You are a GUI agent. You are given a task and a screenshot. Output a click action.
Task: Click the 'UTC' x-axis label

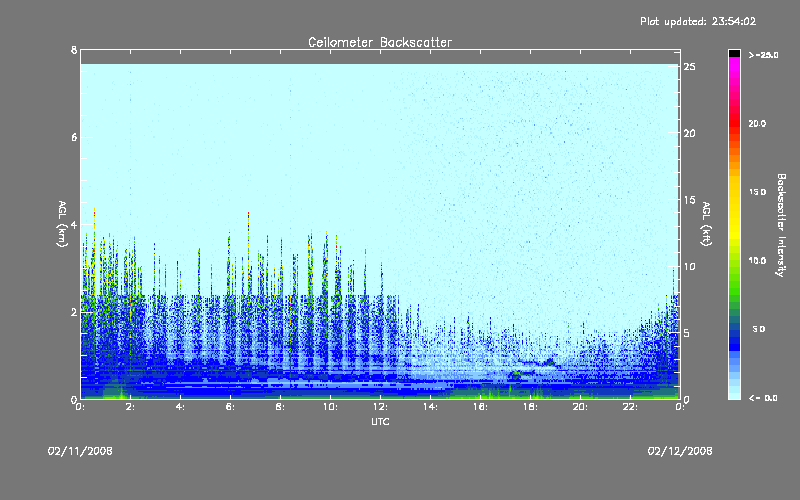click(x=380, y=422)
